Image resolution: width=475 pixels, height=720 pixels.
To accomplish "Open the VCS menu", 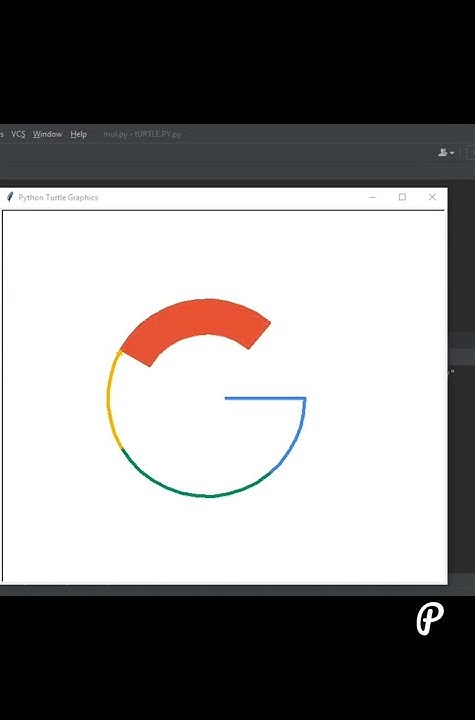I will coord(18,134).
